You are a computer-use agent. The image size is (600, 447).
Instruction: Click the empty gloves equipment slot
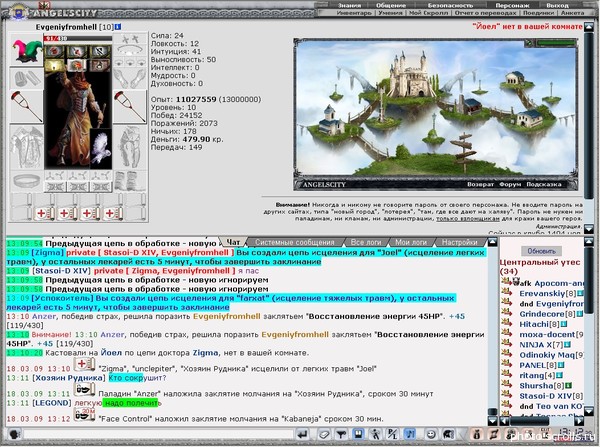pyautogui.click(x=130, y=79)
